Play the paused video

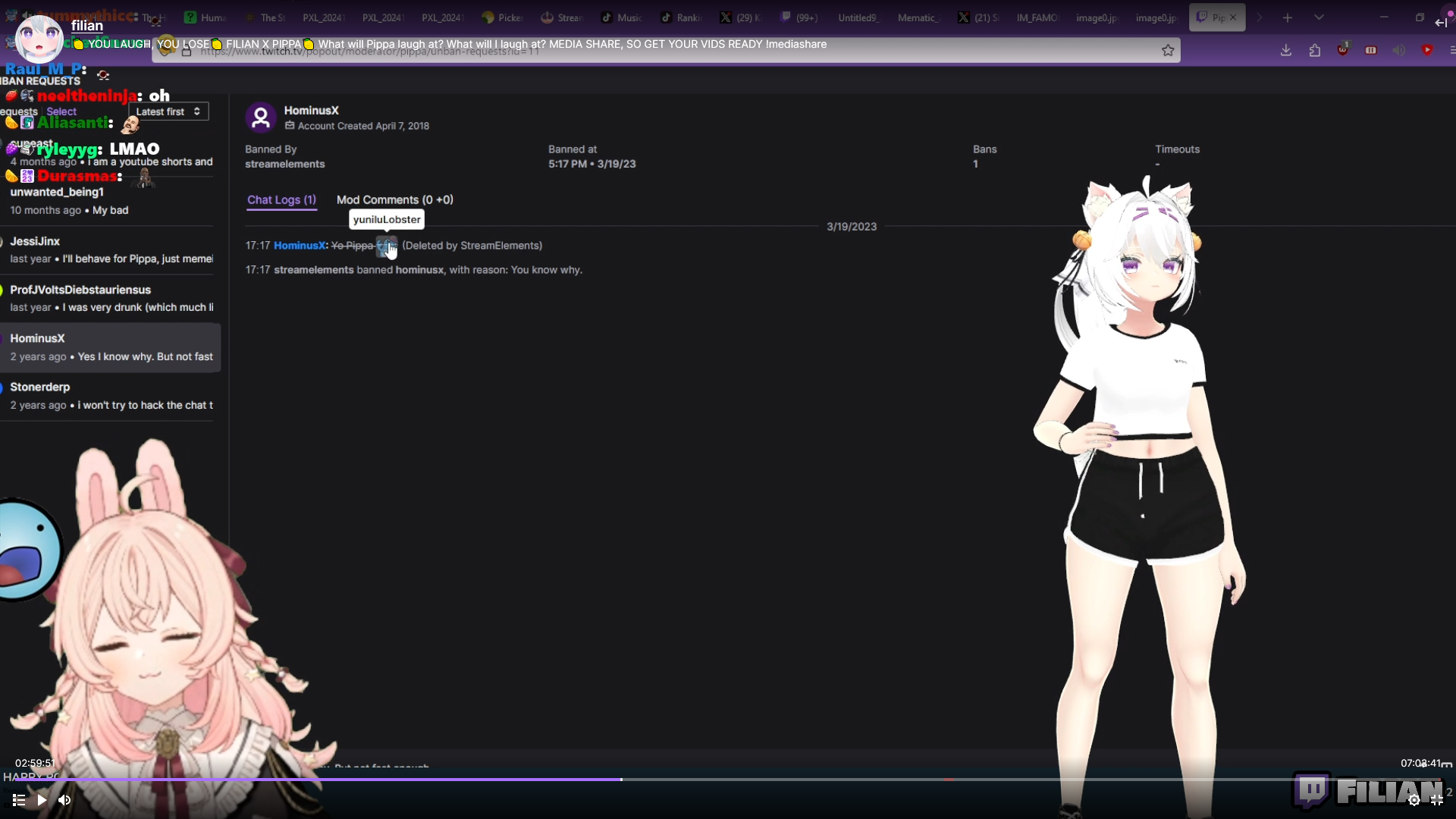pyautogui.click(x=42, y=799)
